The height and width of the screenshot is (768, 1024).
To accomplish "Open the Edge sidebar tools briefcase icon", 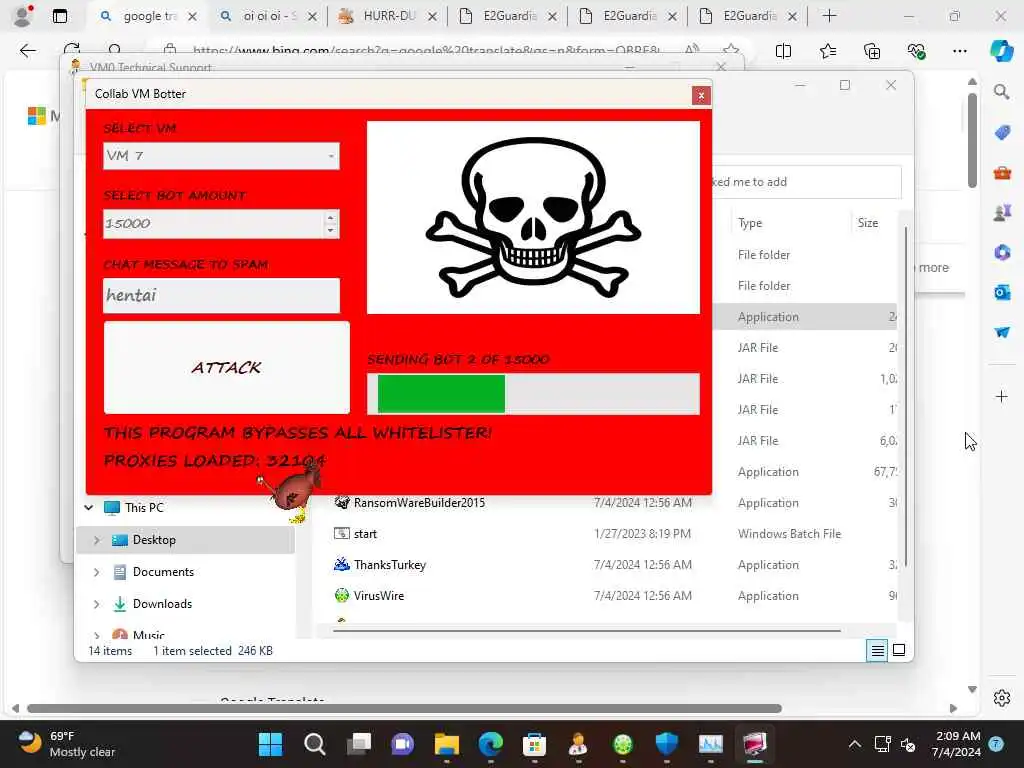I will (x=1002, y=173).
